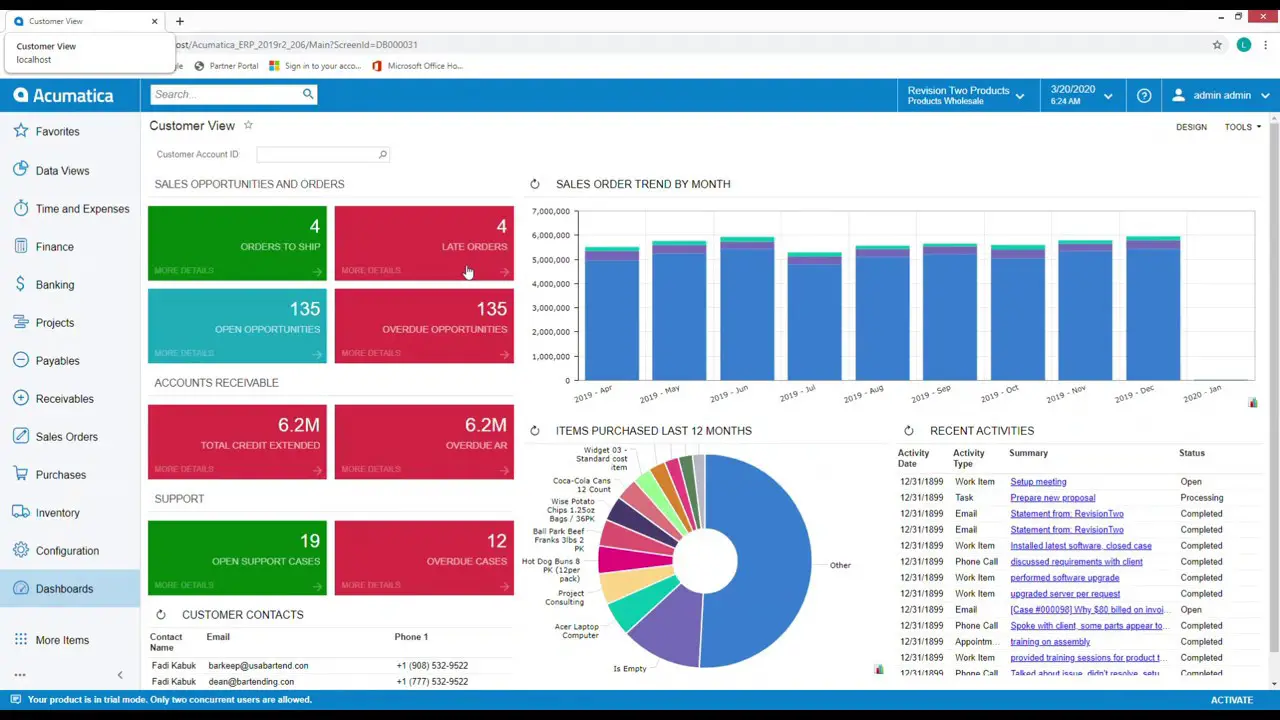Open the Receivables module from the sidebar
Image resolution: width=1280 pixels, height=720 pixels.
tap(64, 398)
